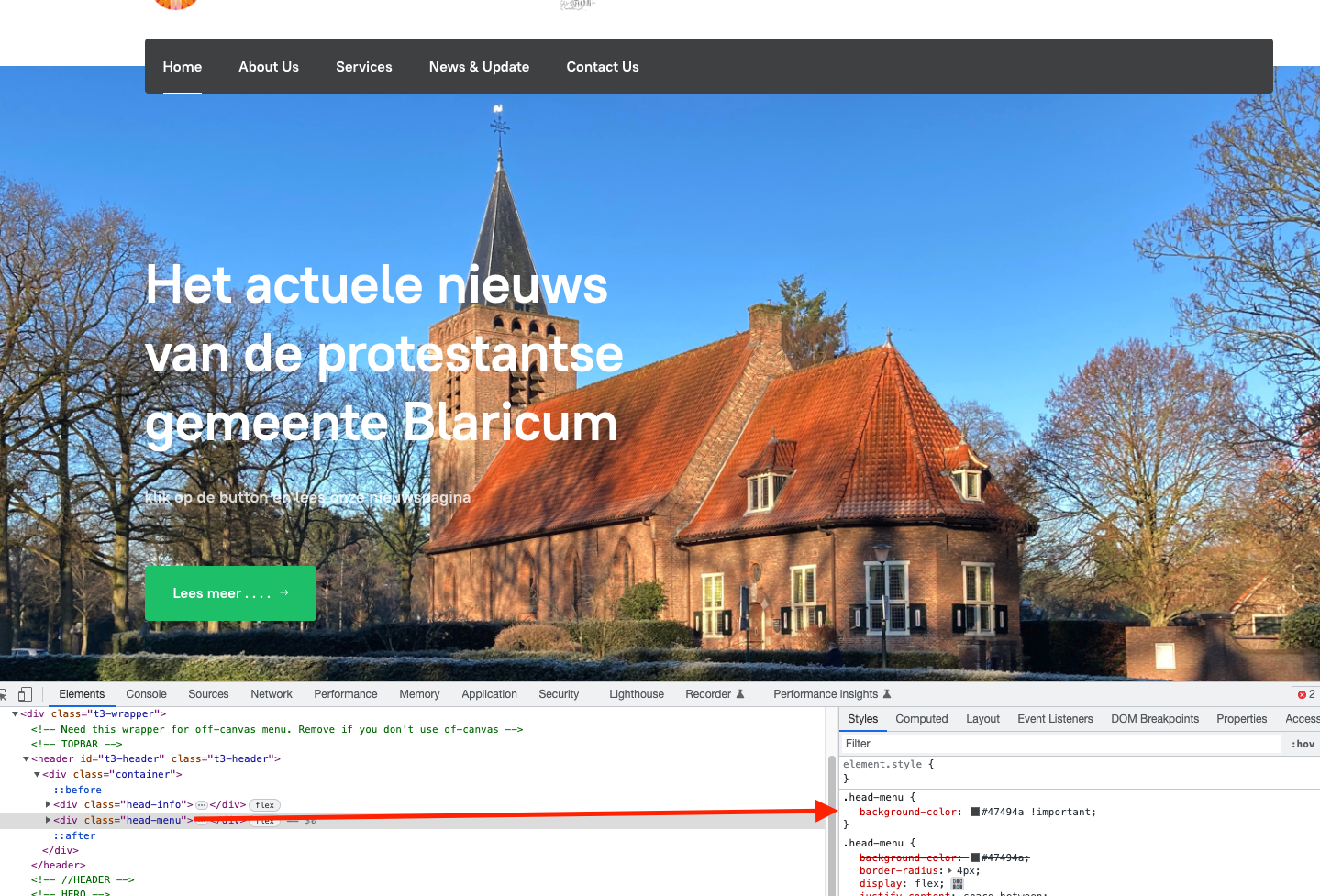Open the Memory tab

(x=419, y=694)
